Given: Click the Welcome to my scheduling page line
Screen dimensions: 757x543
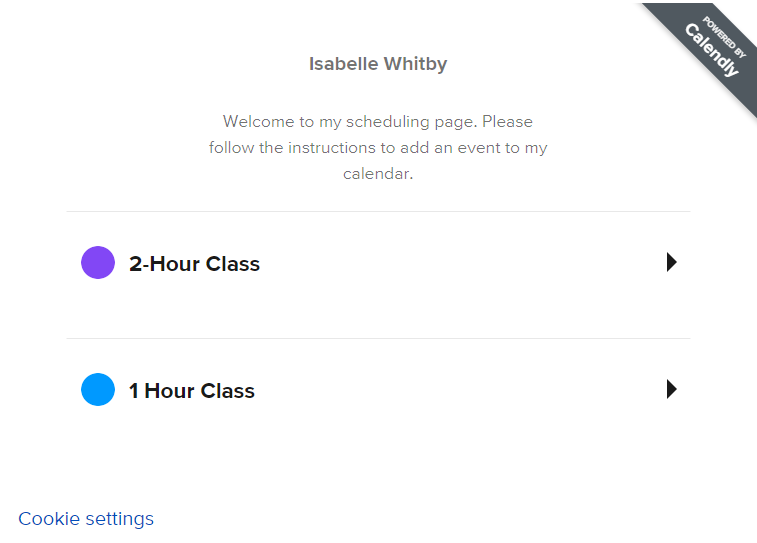Looking at the screenshot, I should (378, 122).
